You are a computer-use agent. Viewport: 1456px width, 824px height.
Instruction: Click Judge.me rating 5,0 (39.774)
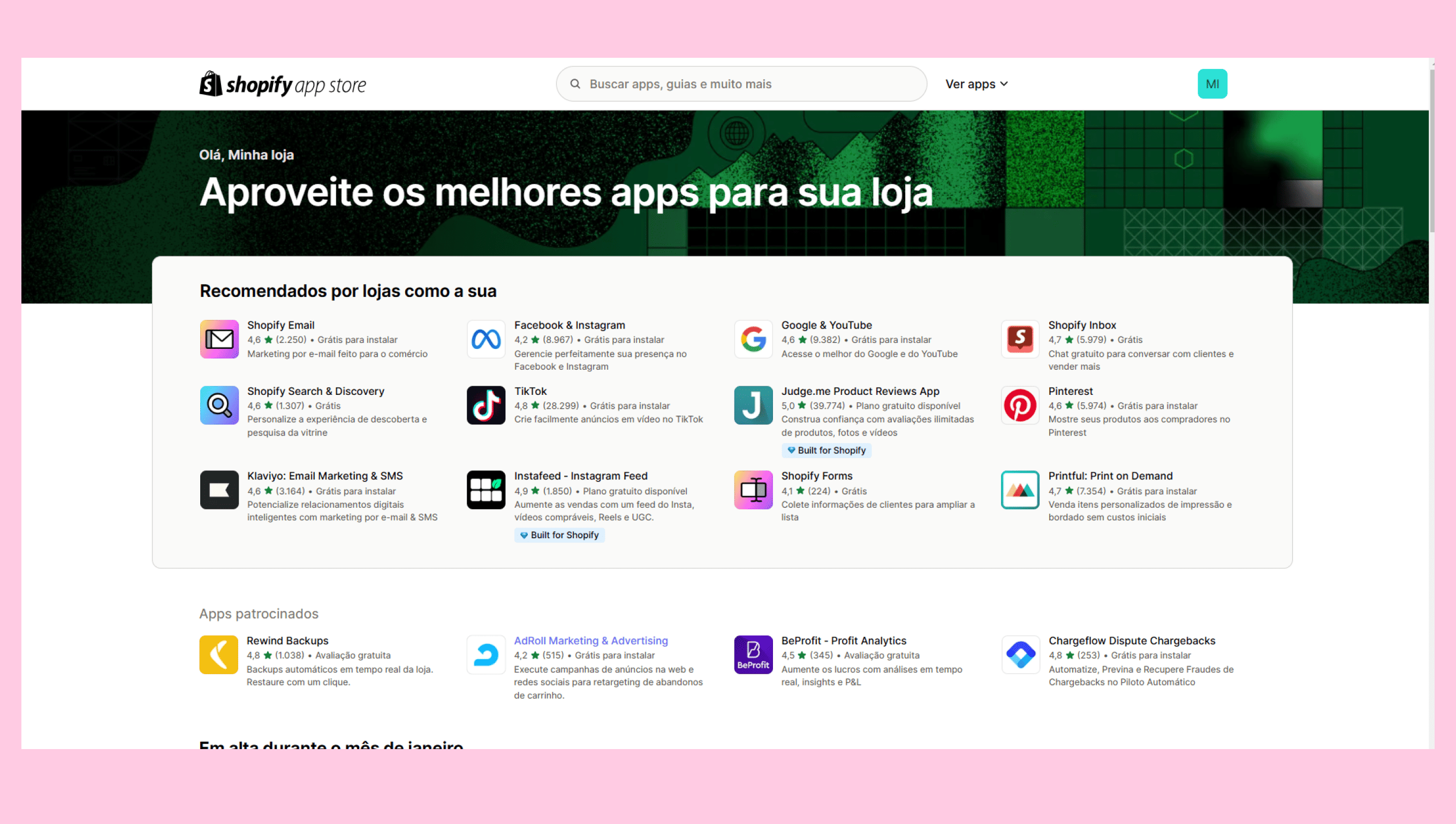[813, 406]
